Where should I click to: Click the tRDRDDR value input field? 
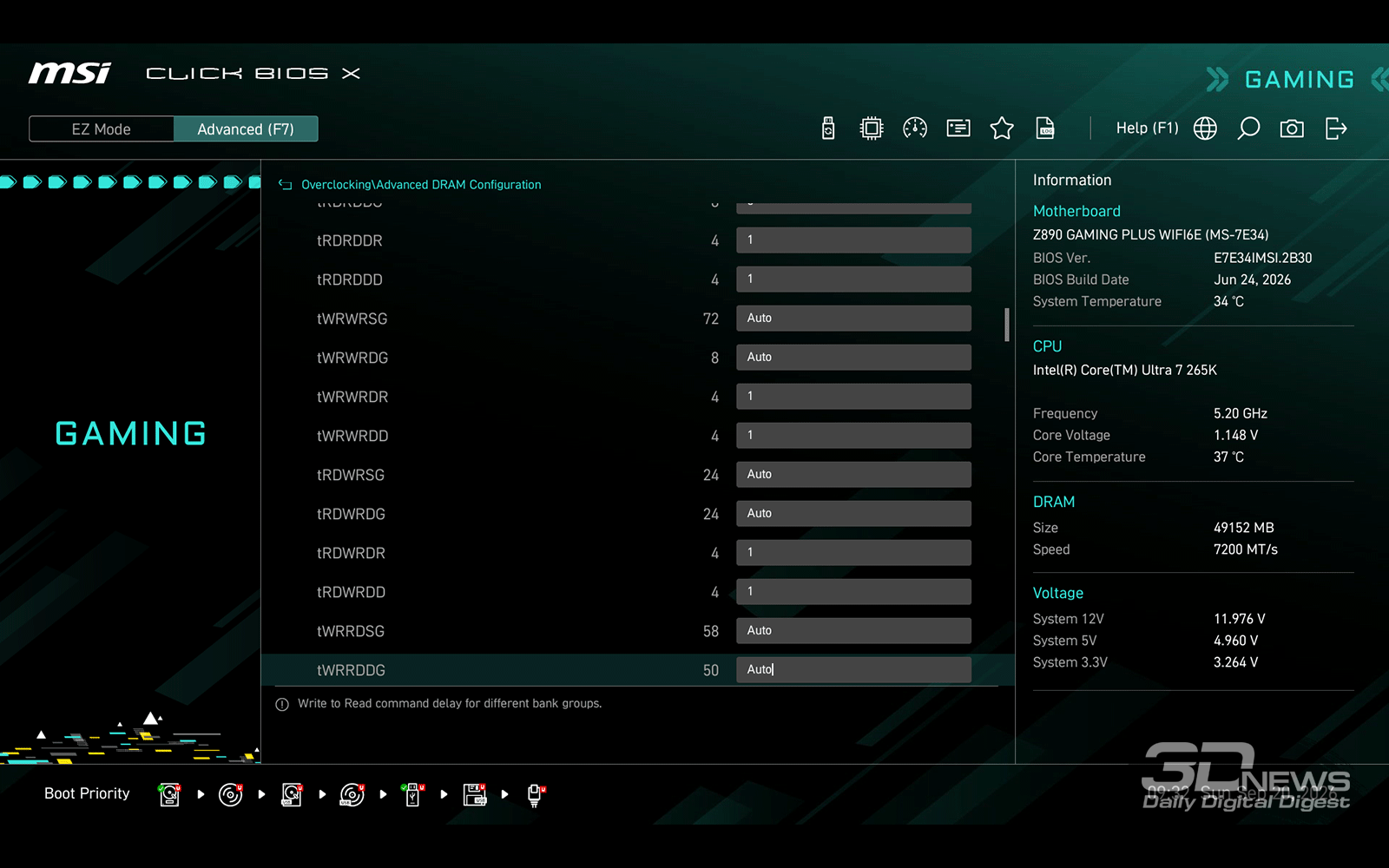pyautogui.click(x=853, y=240)
